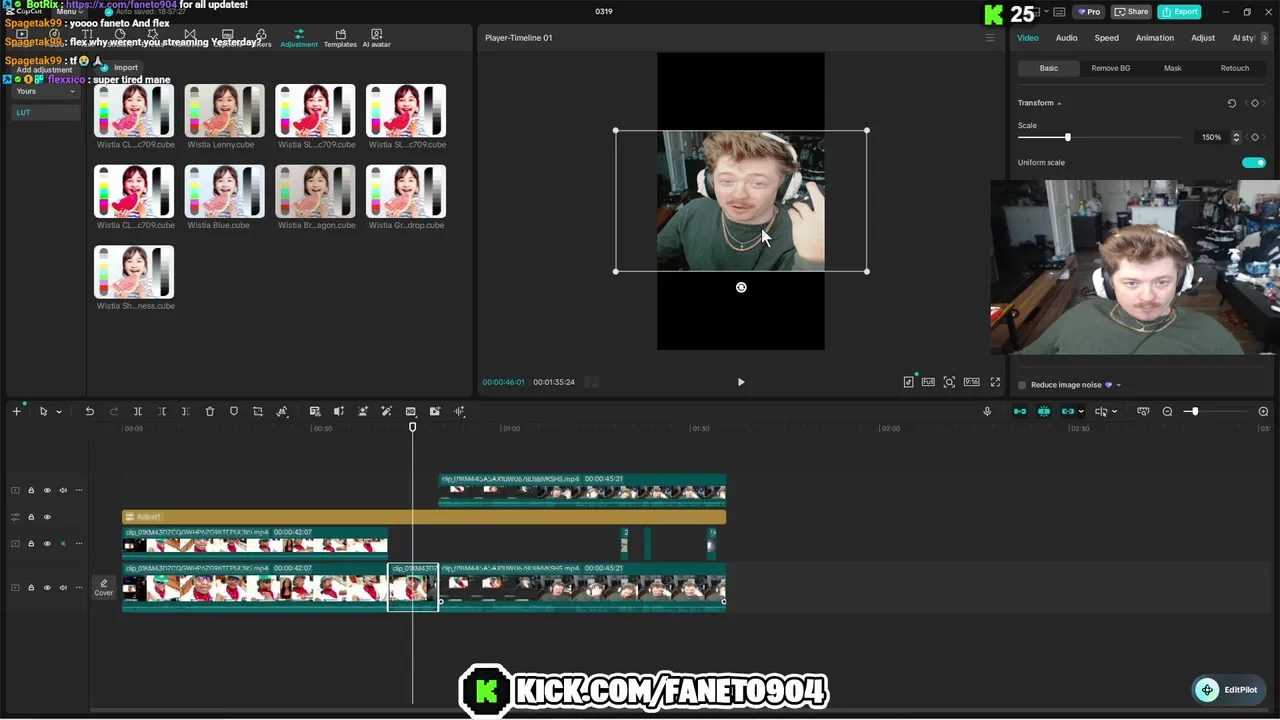Open the Animation inspector tab

coord(1154,38)
